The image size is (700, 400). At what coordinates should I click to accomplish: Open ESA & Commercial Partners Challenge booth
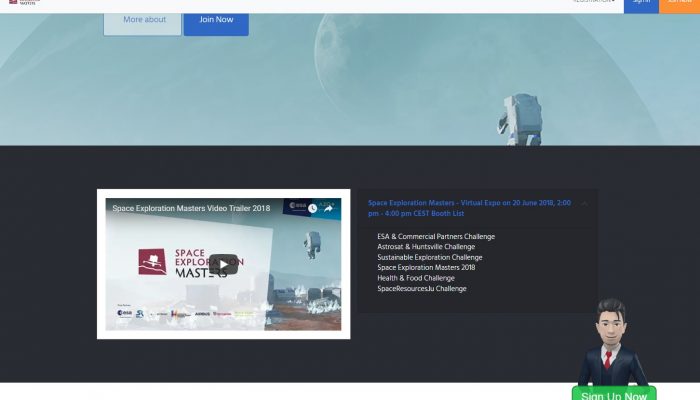pos(436,237)
